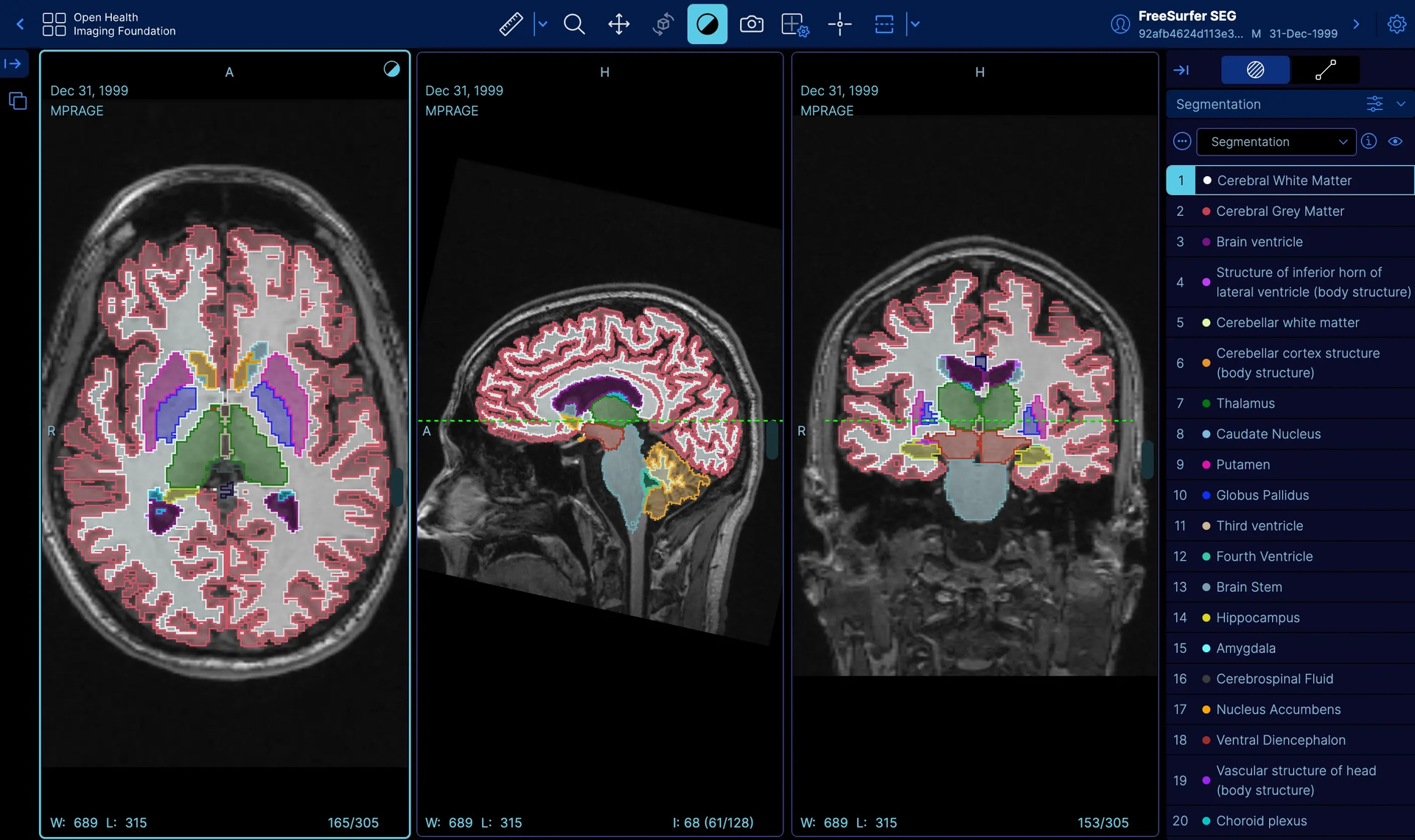Switch to the segmentation fill tab
Image resolution: width=1415 pixels, height=840 pixels.
click(1255, 70)
